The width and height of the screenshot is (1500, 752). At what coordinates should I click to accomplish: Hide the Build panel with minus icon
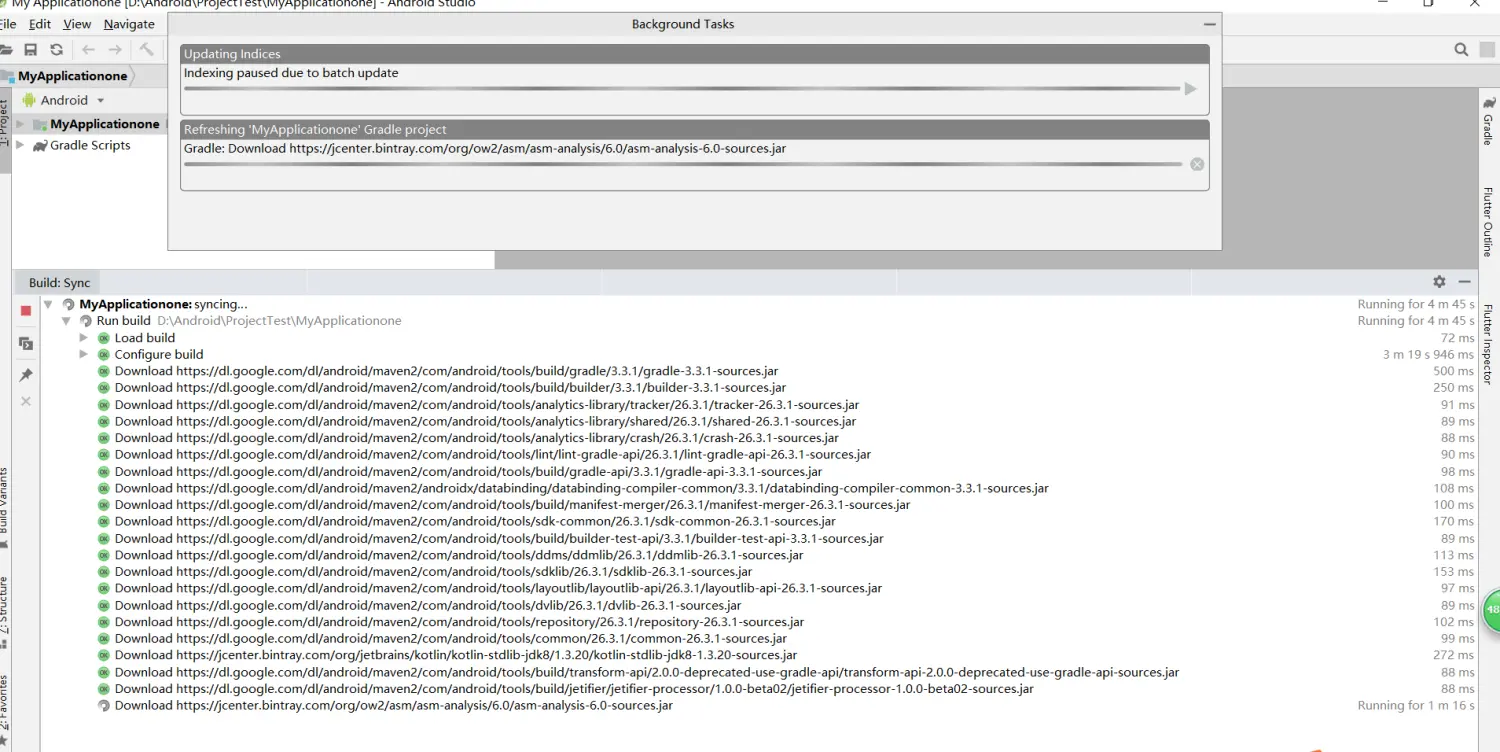(1464, 282)
